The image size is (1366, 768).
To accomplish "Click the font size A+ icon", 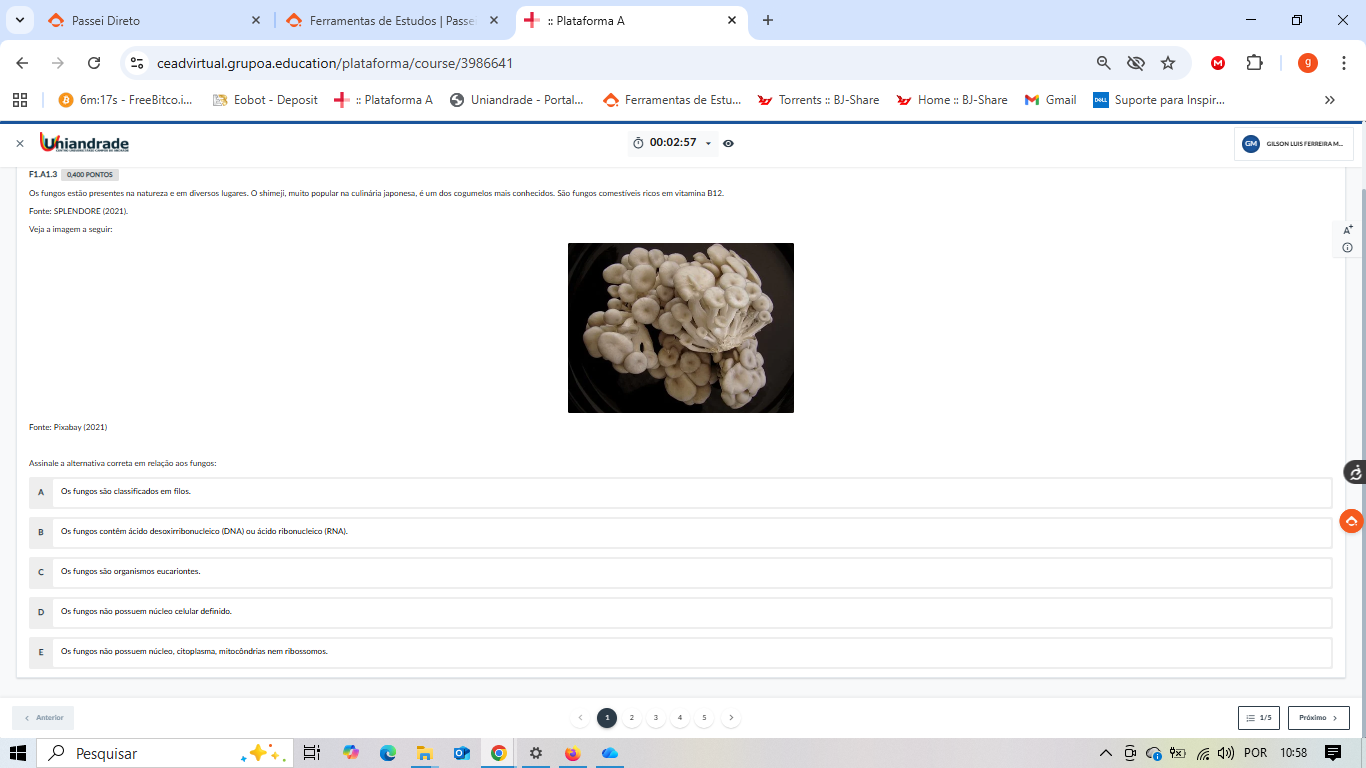I will tap(1348, 230).
